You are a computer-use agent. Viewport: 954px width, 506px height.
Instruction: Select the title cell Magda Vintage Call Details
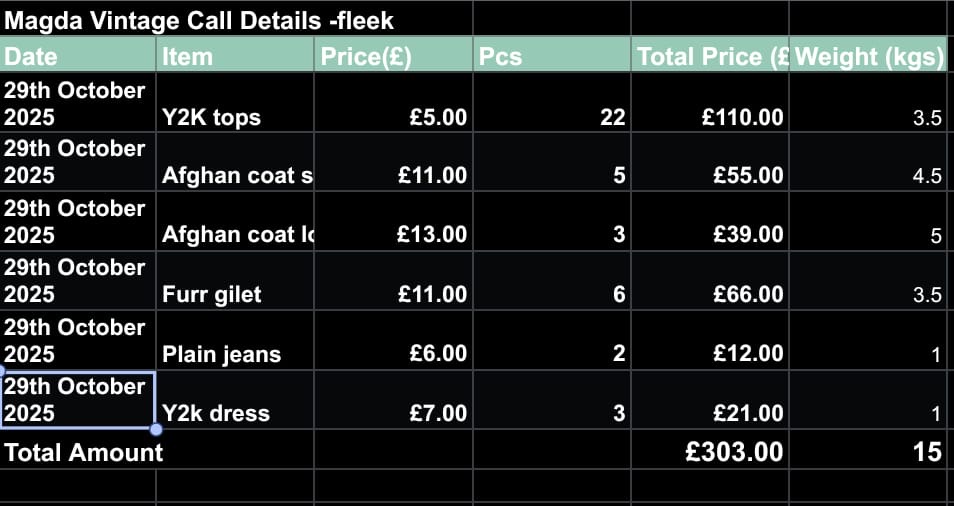point(200,19)
